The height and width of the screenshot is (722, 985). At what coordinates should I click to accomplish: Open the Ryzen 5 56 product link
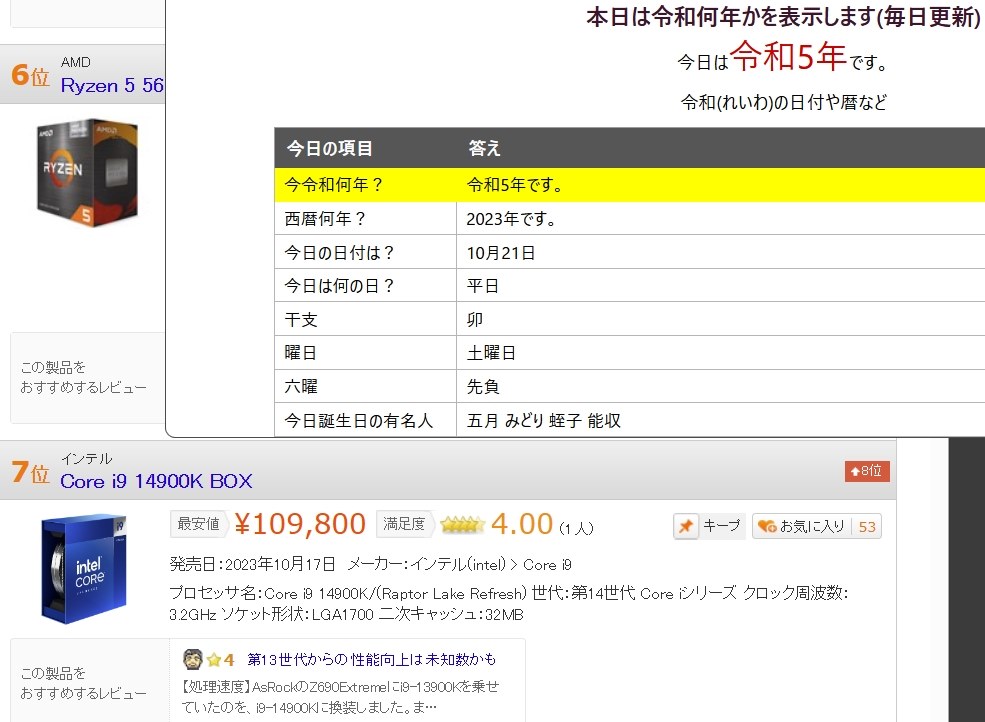[x=110, y=86]
